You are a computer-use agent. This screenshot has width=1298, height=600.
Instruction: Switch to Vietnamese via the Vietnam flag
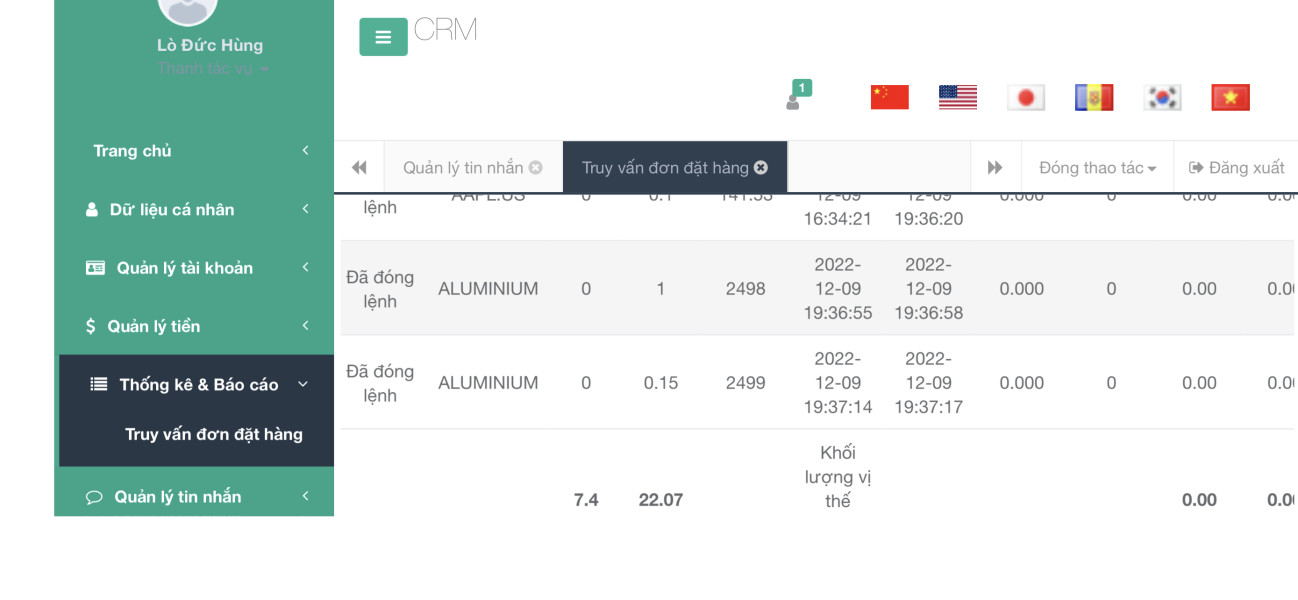[1230, 97]
